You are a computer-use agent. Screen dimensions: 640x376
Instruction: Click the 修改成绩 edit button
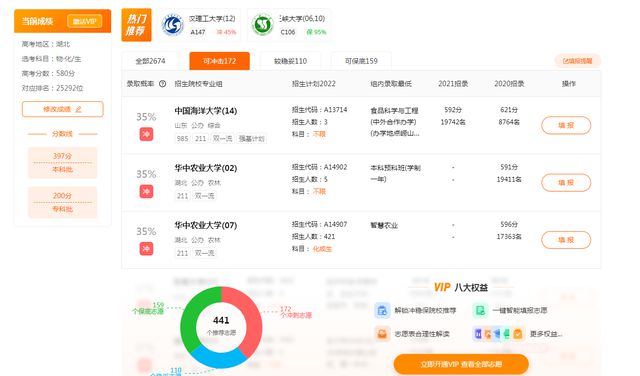(62, 109)
